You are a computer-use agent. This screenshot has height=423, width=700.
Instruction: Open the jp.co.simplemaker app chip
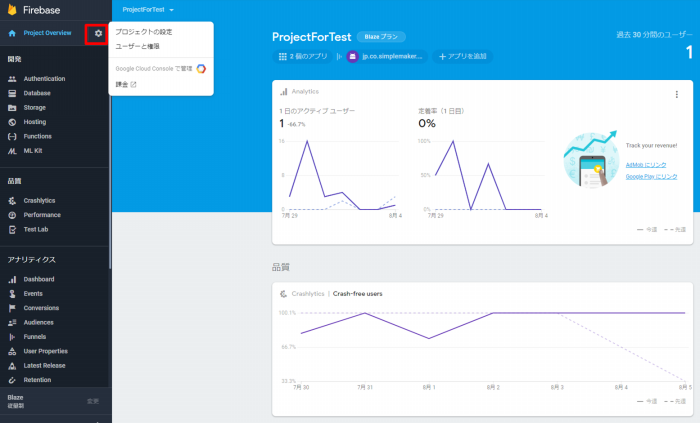[387, 57]
